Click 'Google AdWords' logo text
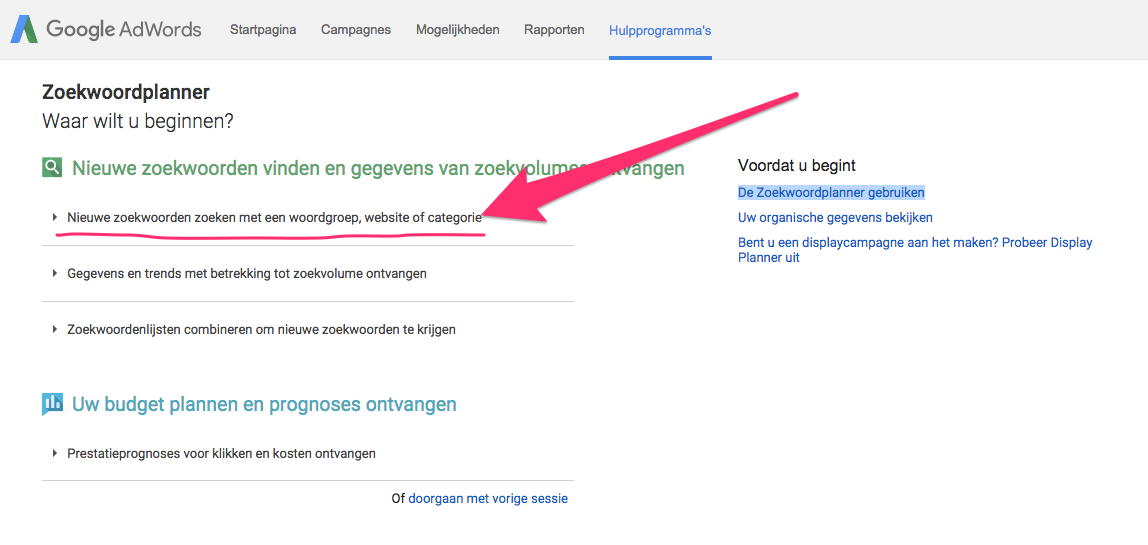The image size is (1148, 545). pyautogui.click(x=124, y=30)
